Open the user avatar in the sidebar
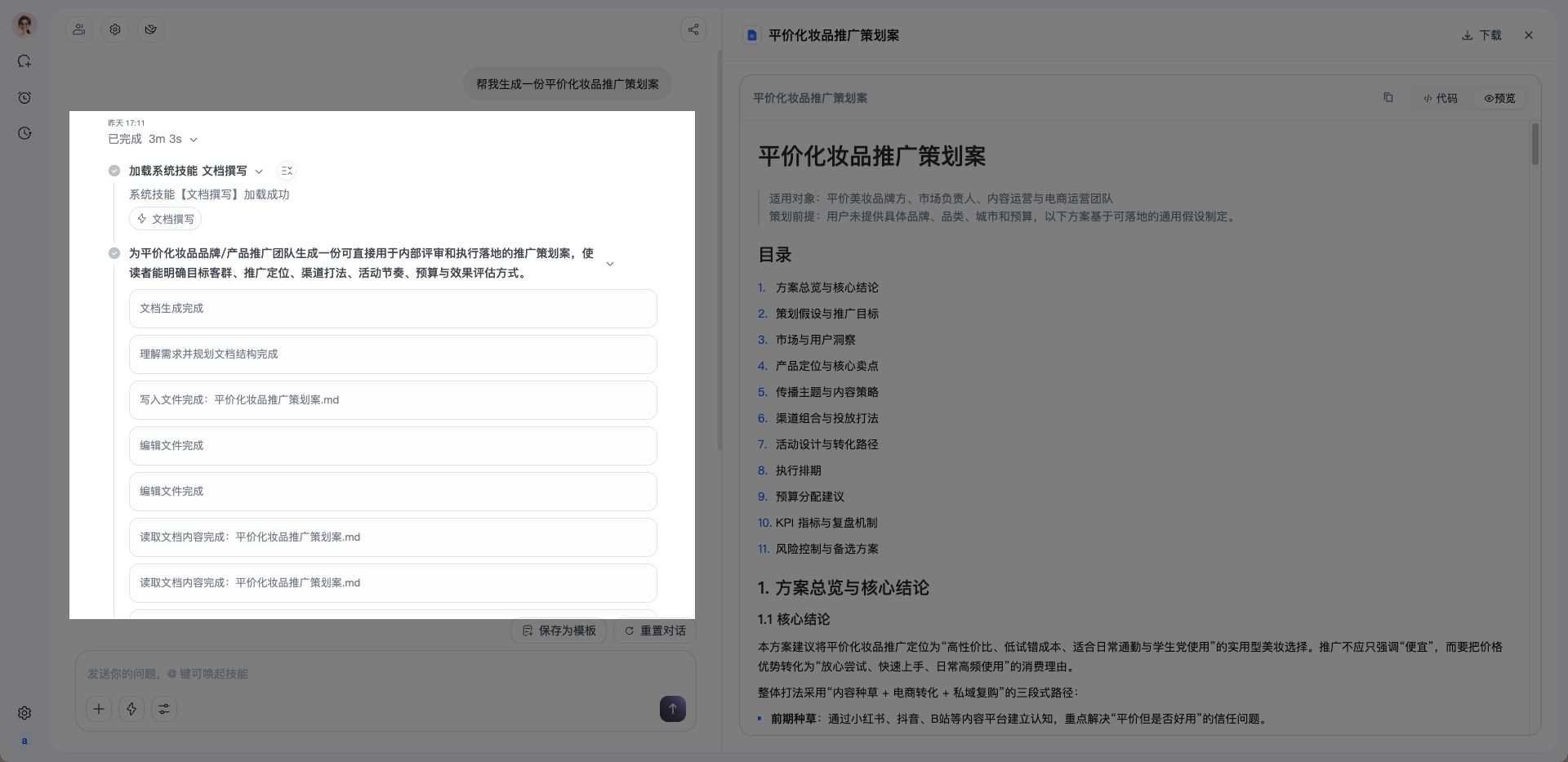This screenshot has height=762, width=1568. click(x=24, y=25)
